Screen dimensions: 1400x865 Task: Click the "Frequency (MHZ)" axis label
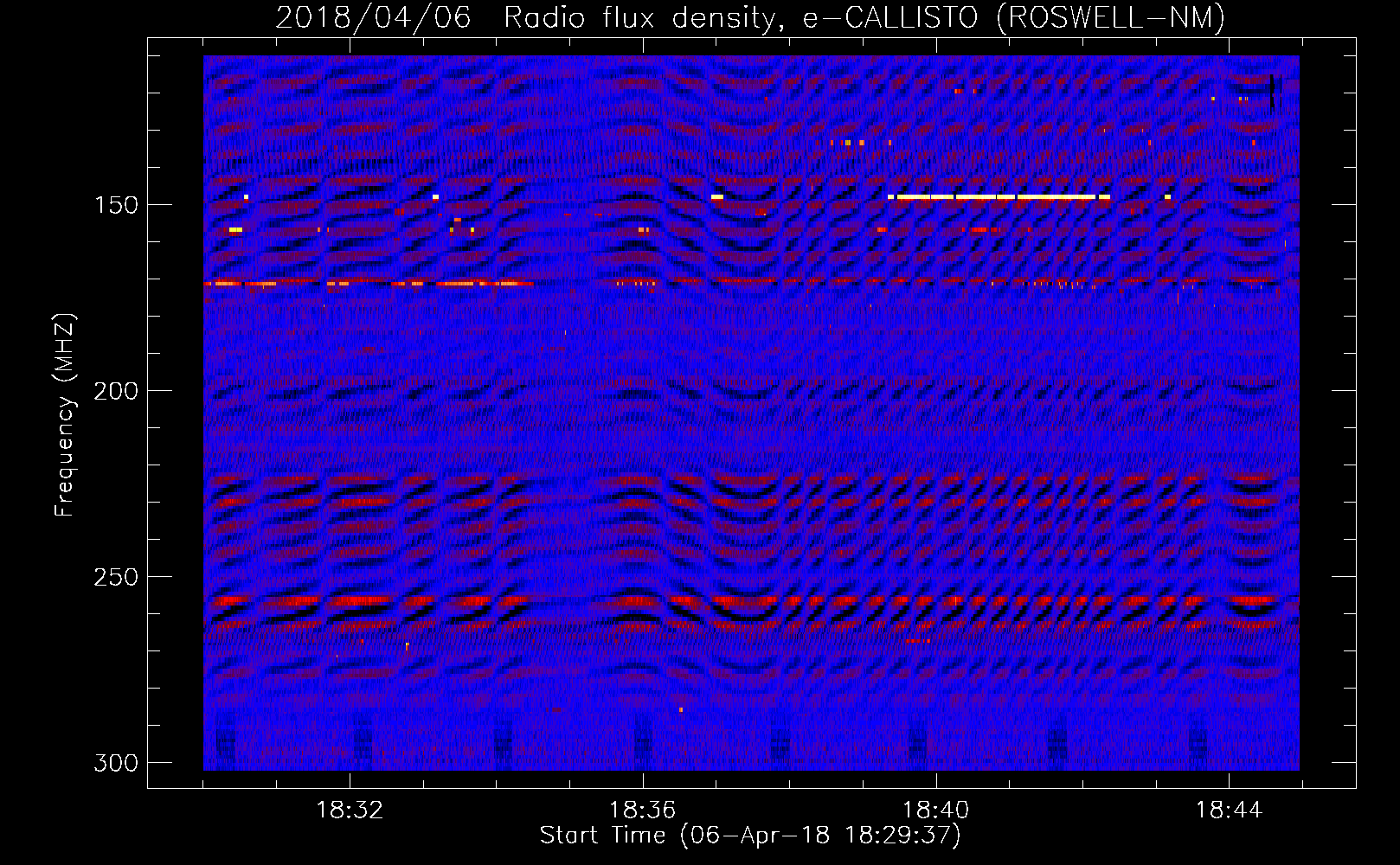click(65, 415)
